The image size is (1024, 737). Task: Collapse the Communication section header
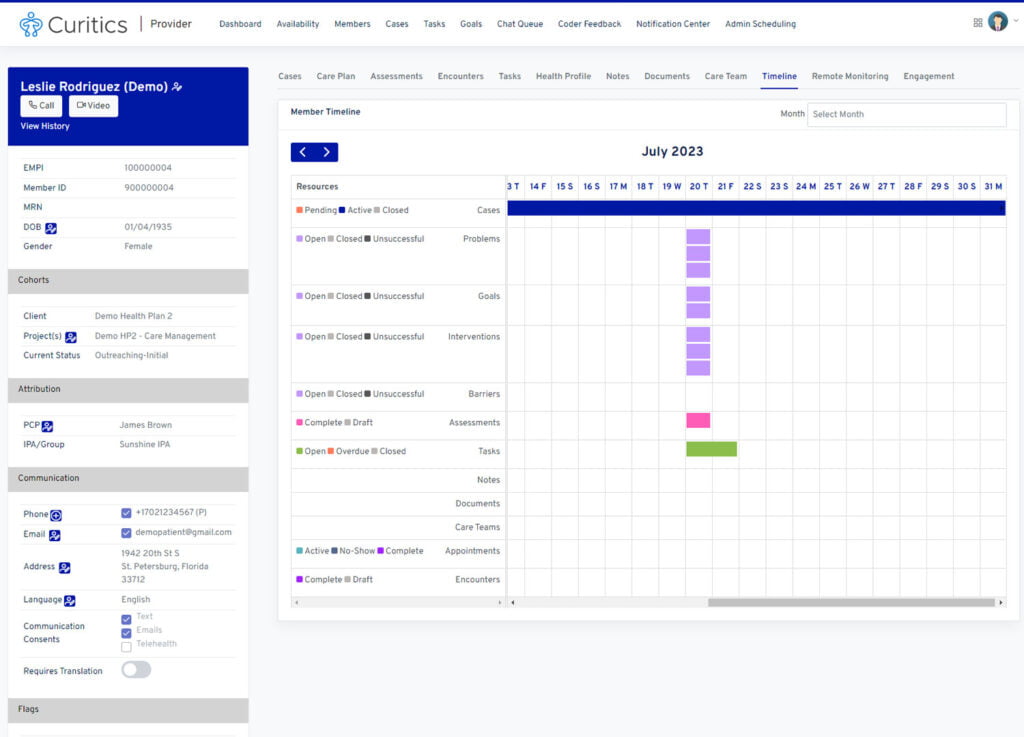[x=128, y=478]
